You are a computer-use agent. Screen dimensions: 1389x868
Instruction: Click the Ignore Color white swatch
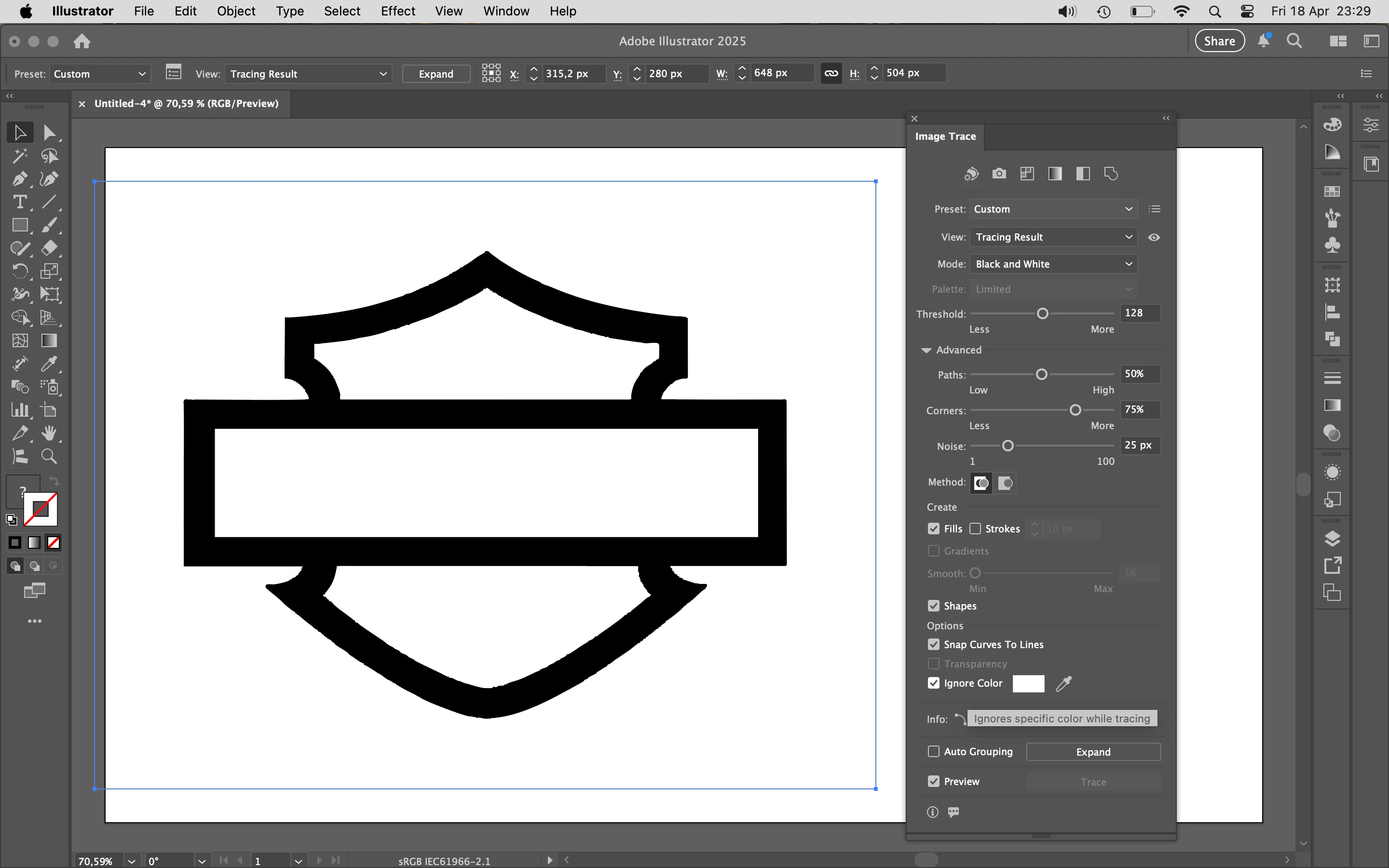1028,683
